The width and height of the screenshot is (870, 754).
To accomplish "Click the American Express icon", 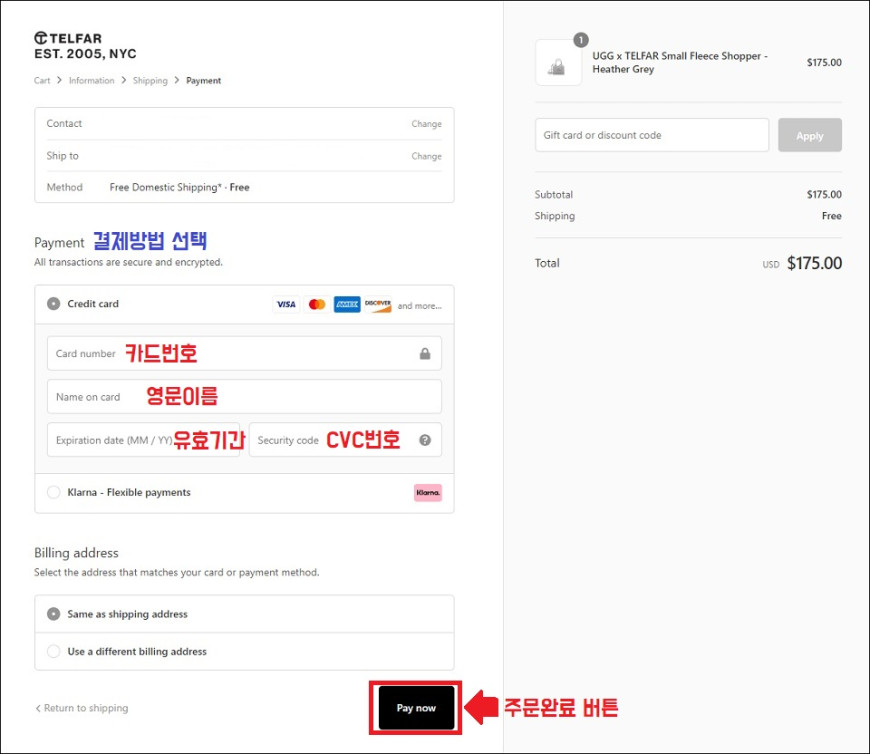I will click(x=347, y=304).
